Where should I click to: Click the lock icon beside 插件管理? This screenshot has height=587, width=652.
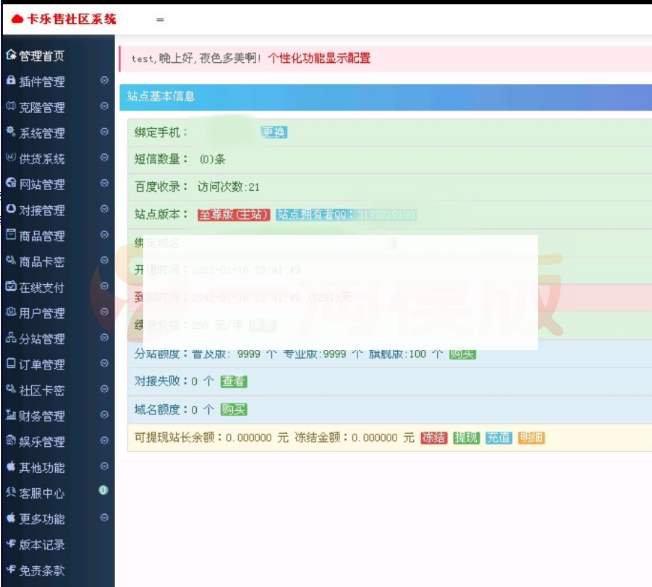(x=10, y=81)
